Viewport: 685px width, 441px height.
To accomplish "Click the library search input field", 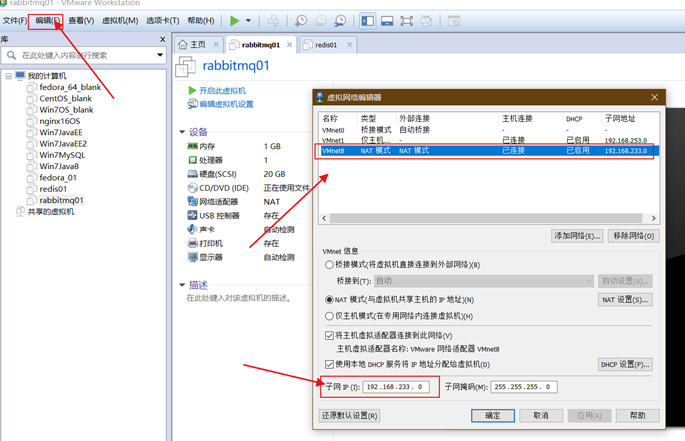I will click(85, 55).
